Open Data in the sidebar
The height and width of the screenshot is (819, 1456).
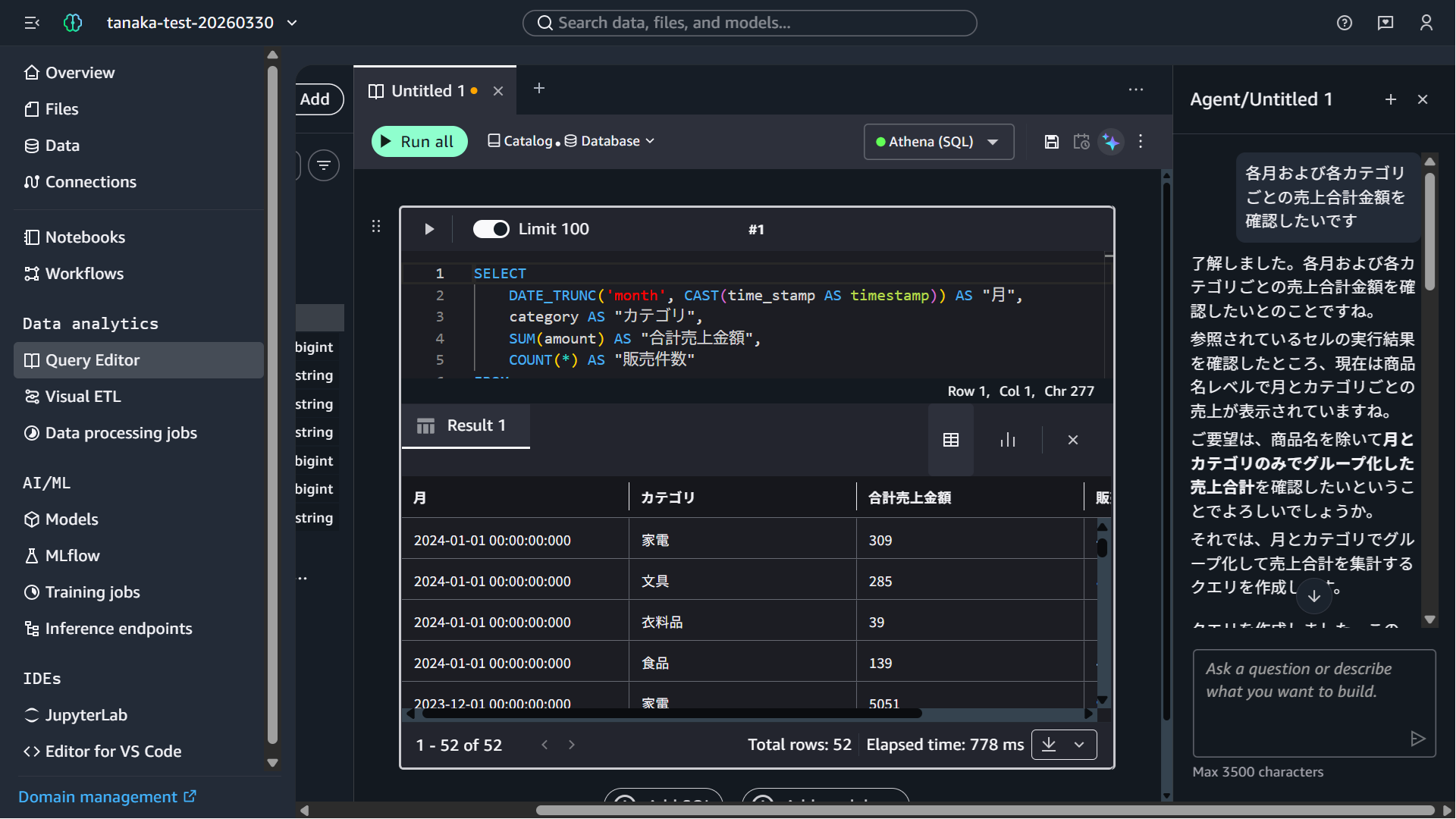coord(139,146)
